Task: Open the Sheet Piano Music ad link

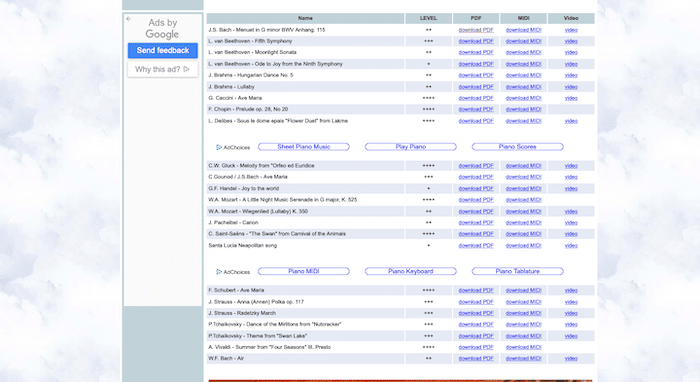Action: (x=304, y=147)
